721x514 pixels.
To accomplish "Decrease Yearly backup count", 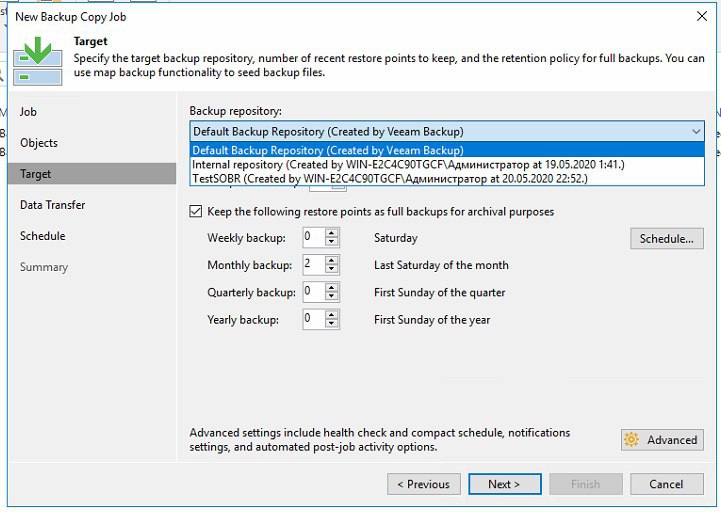I will point(332,324).
